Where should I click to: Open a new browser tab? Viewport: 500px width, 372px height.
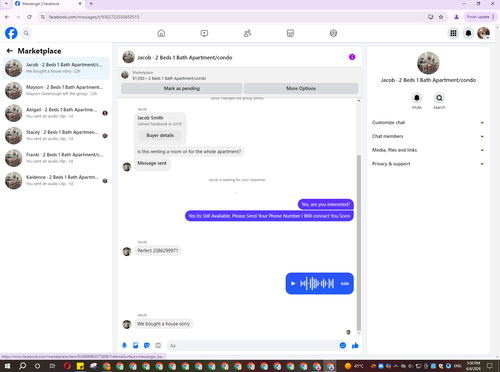pos(91,4)
